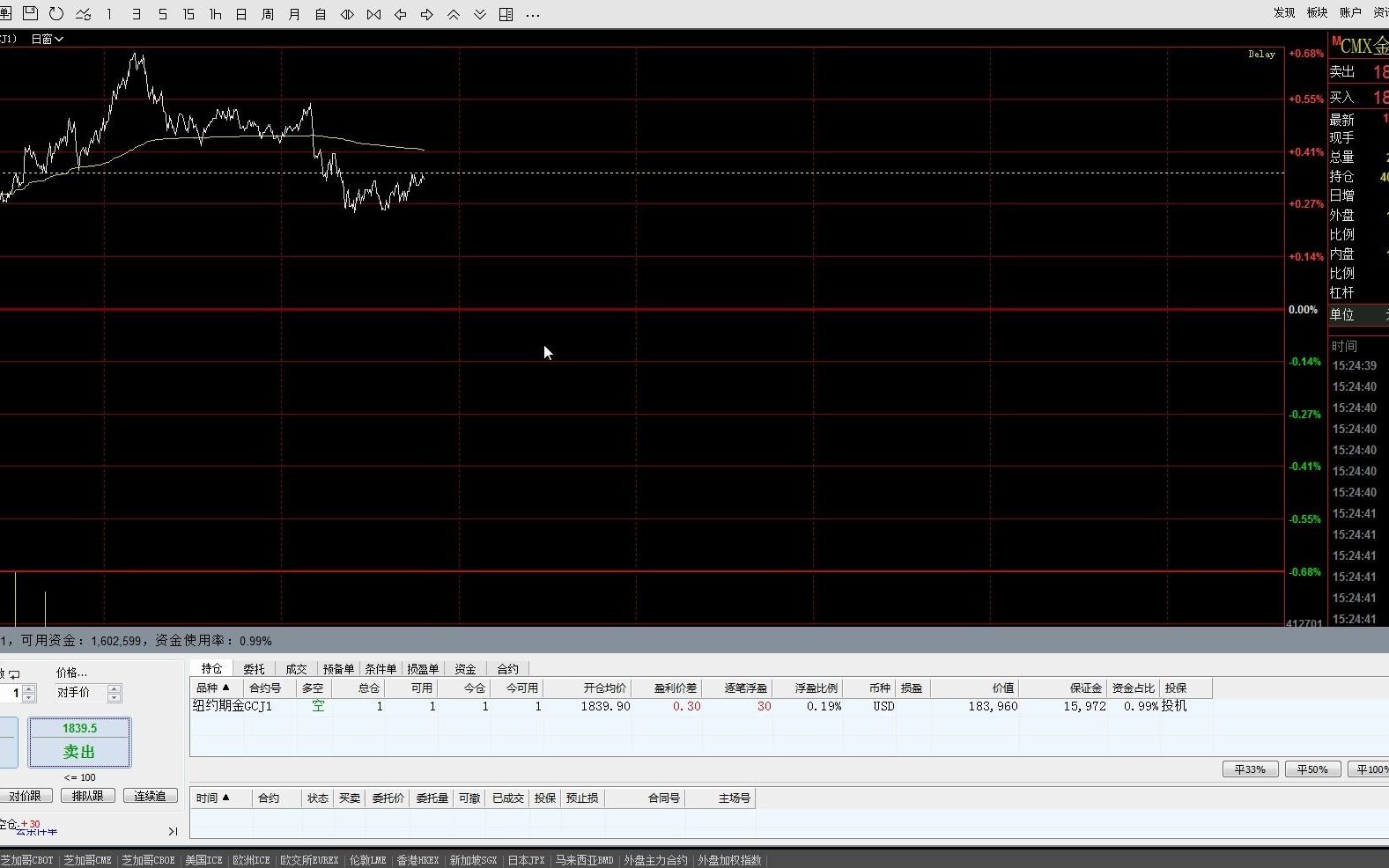The image size is (1389, 868).
Task: Open the 新加坡SGX exchange tab
Action: click(x=473, y=860)
